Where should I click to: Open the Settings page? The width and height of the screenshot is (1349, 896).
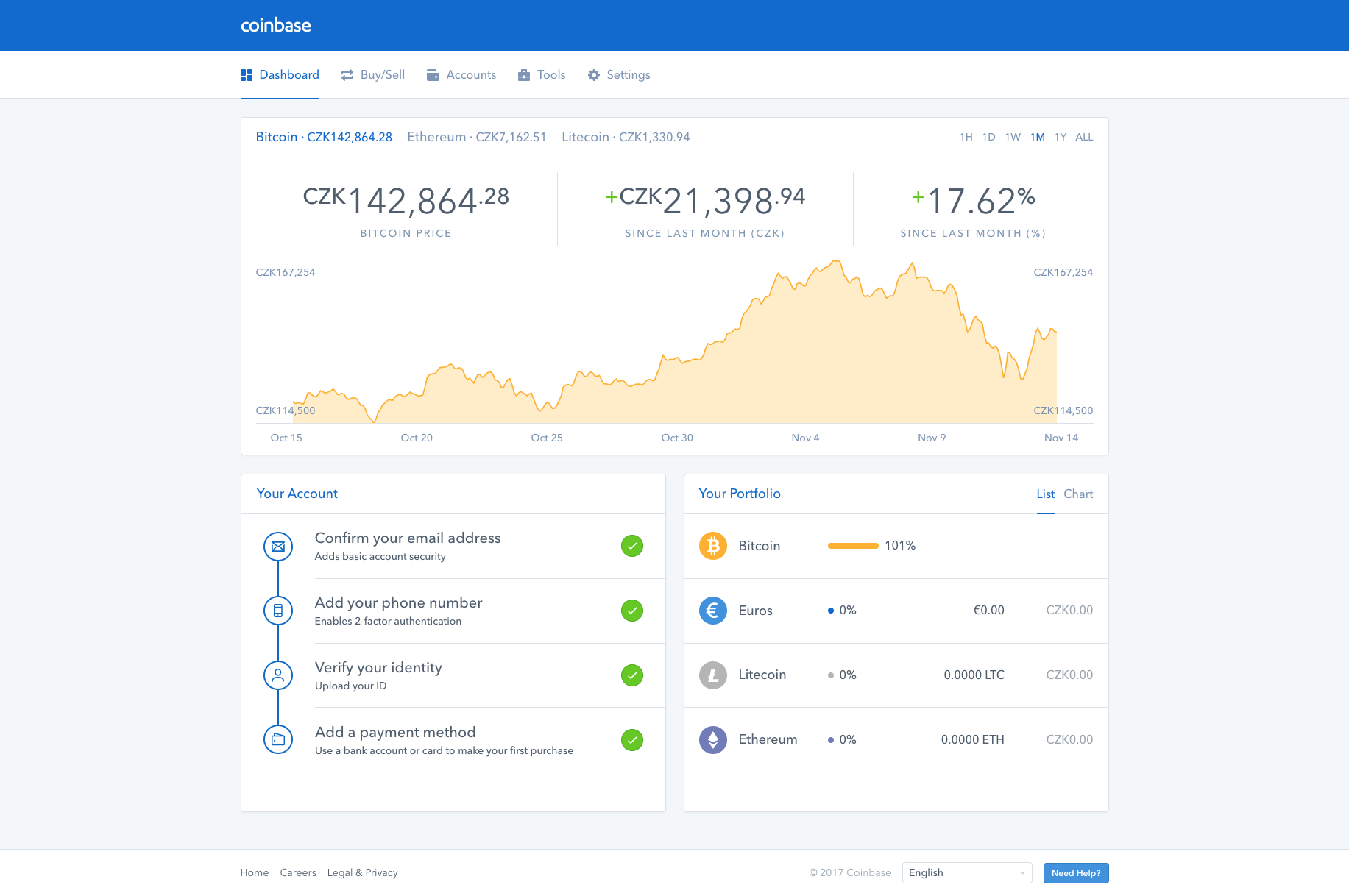pos(619,75)
